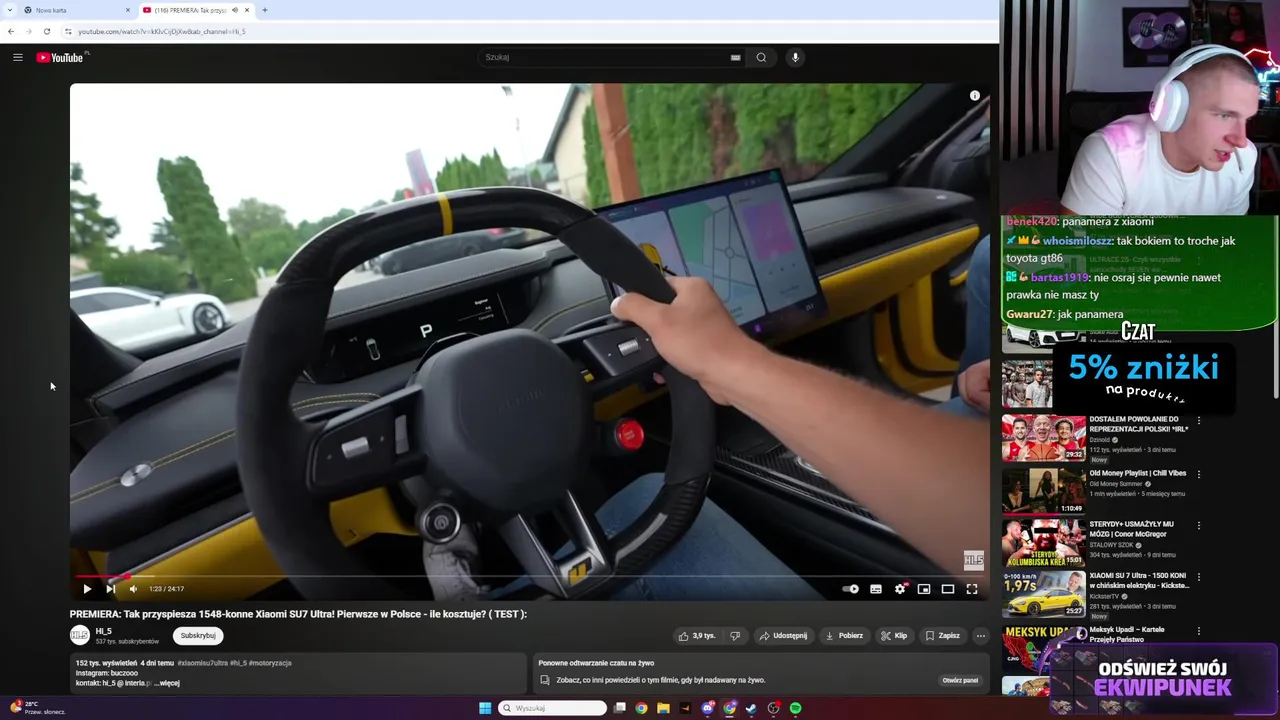Close the Nowa karta tab

[x=128, y=10]
